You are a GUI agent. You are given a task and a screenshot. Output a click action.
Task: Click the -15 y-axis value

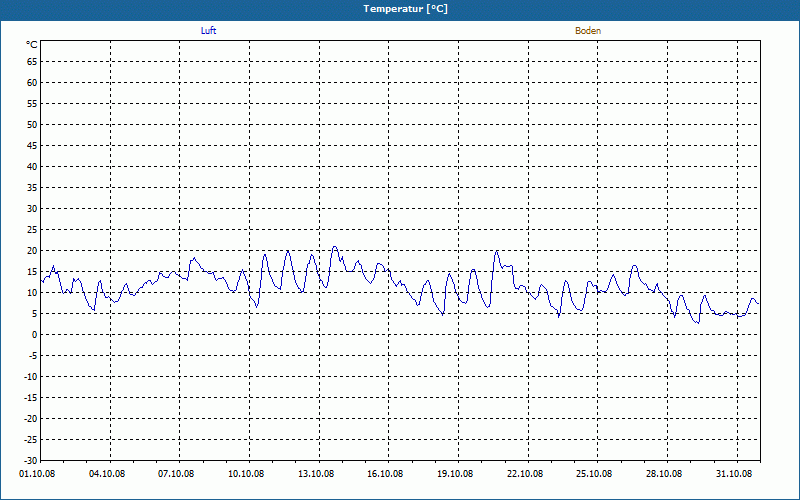coord(31,397)
